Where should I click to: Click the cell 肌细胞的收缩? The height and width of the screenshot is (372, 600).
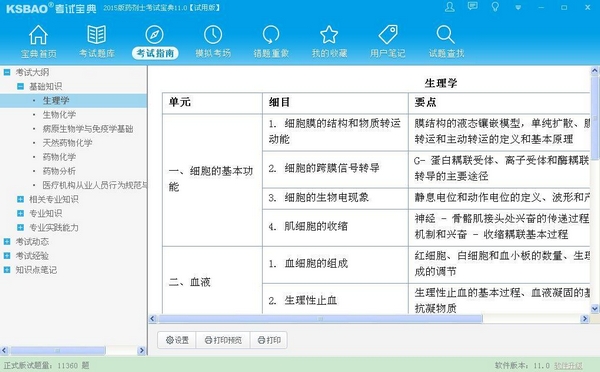pos(335,227)
